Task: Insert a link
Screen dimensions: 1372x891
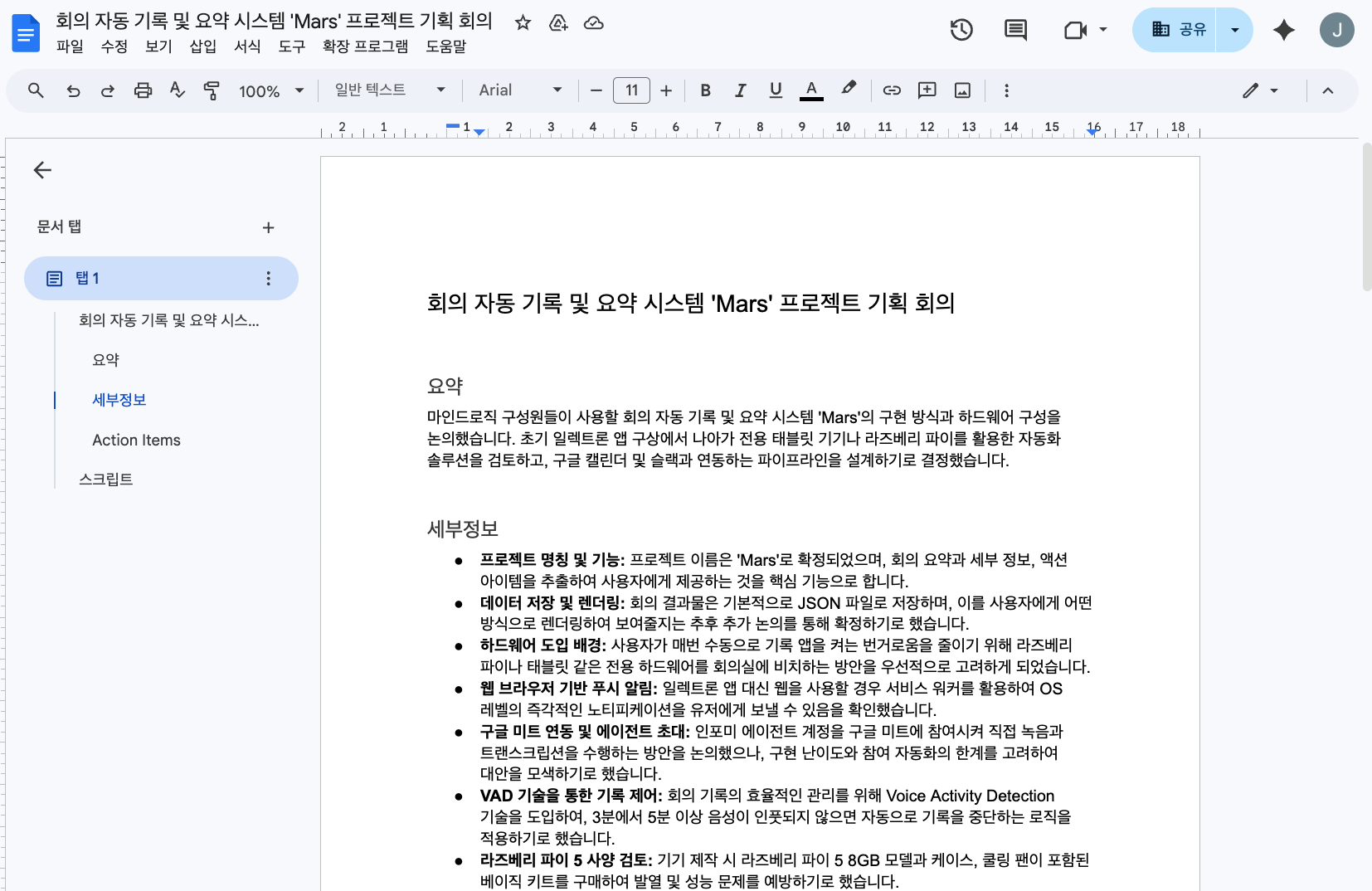Action: pyautogui.click(x=892, y=90)
